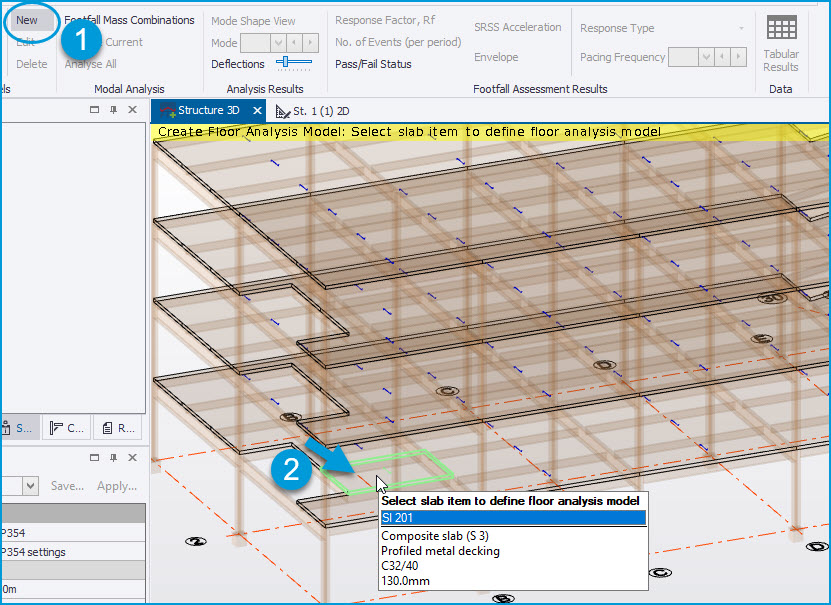Show the Pass/Fail Status results

373,64
